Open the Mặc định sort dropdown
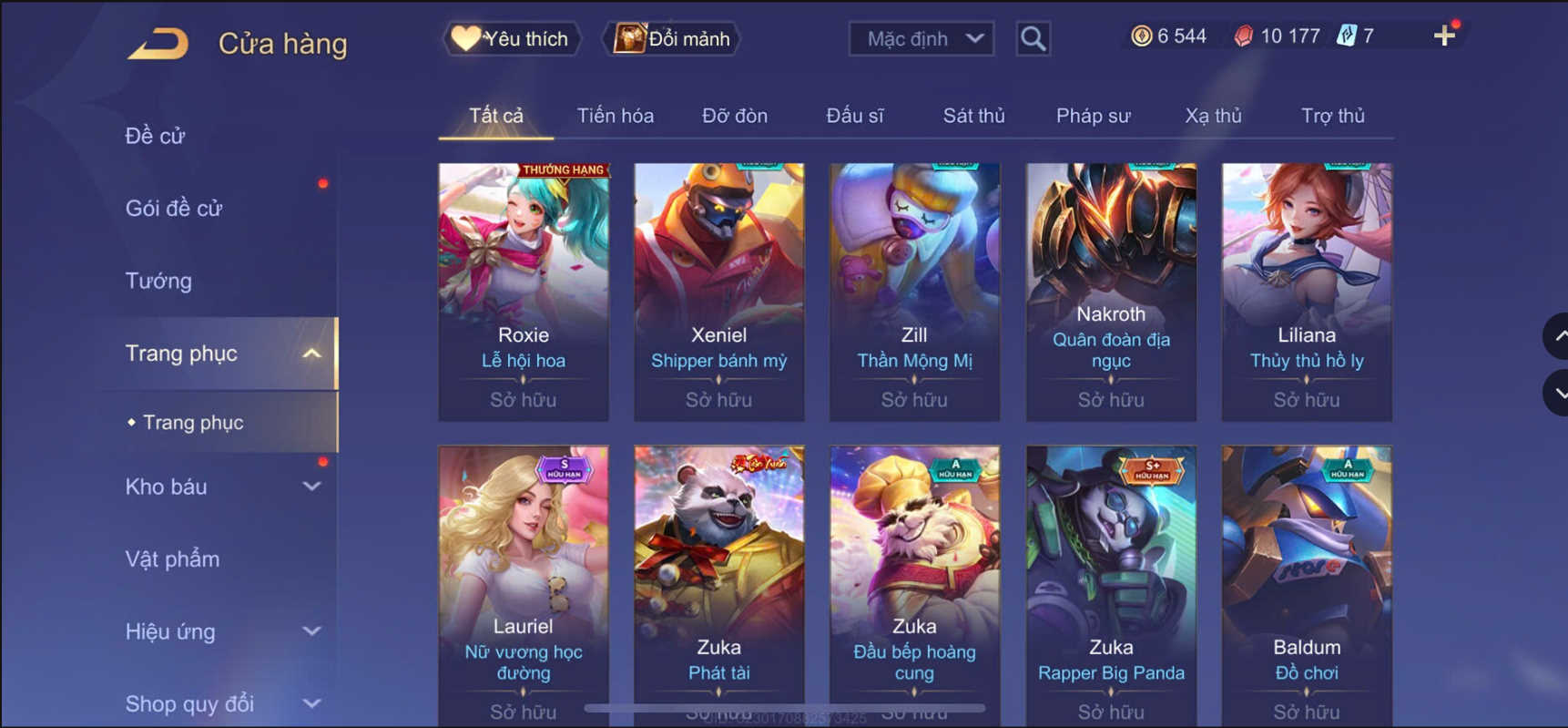Viewport: 1568px width, 728px height. [x=921, y=38]
